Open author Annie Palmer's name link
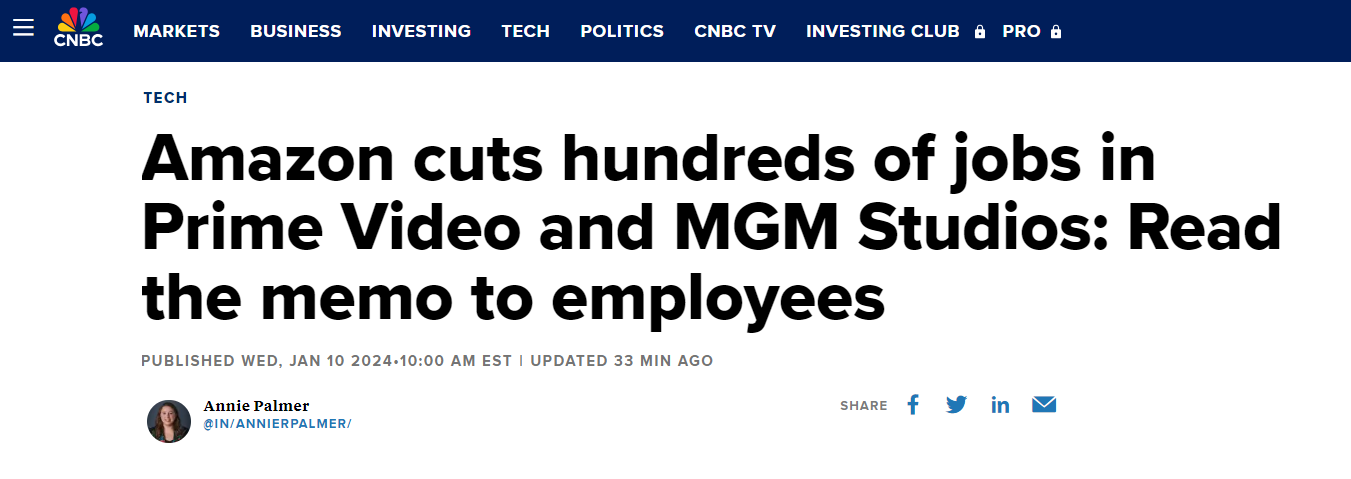The width and height of the screenshot is (1351, 479). (256, 406)
